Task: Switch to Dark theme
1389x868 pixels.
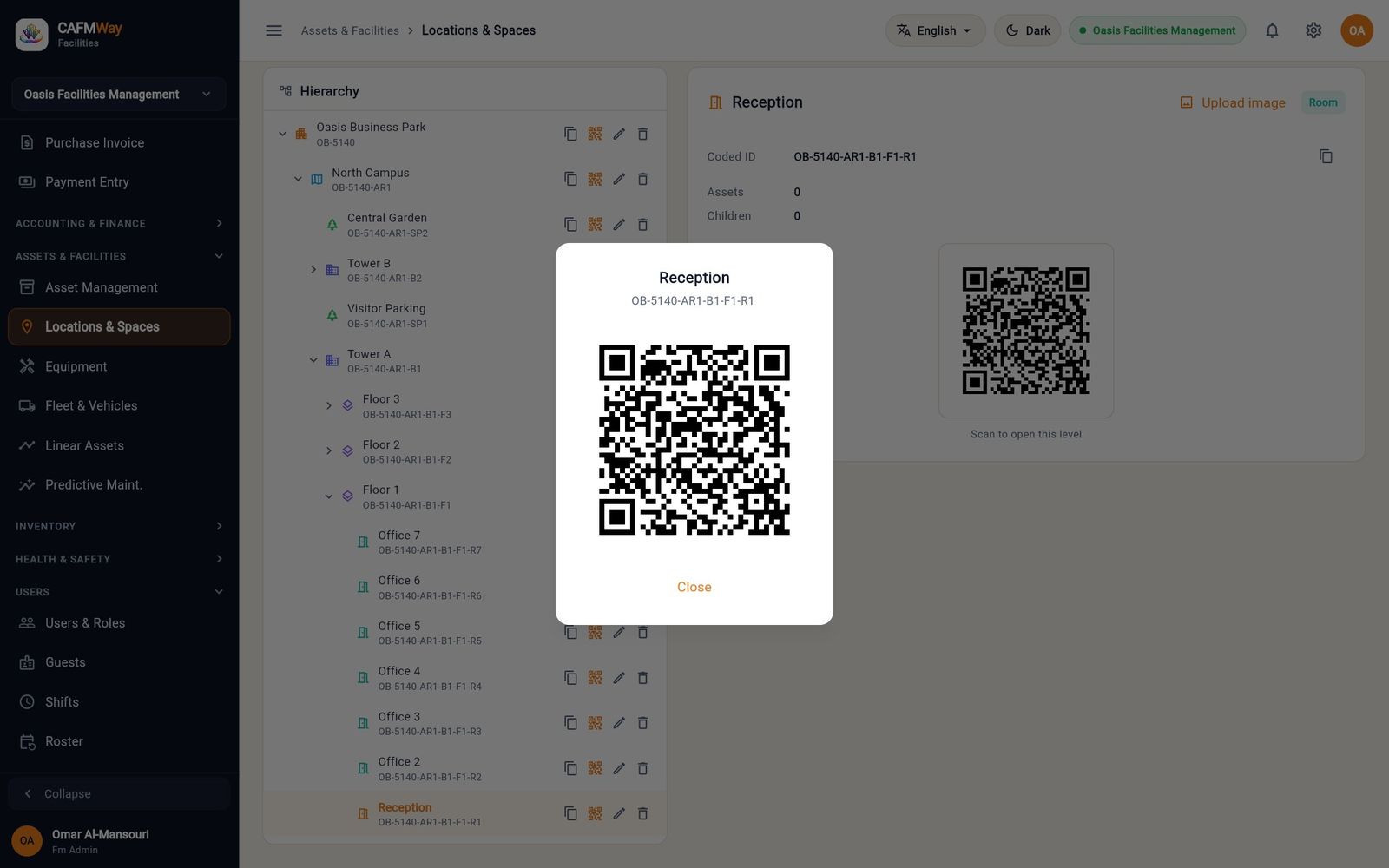Action: [x=1028, y=30]
